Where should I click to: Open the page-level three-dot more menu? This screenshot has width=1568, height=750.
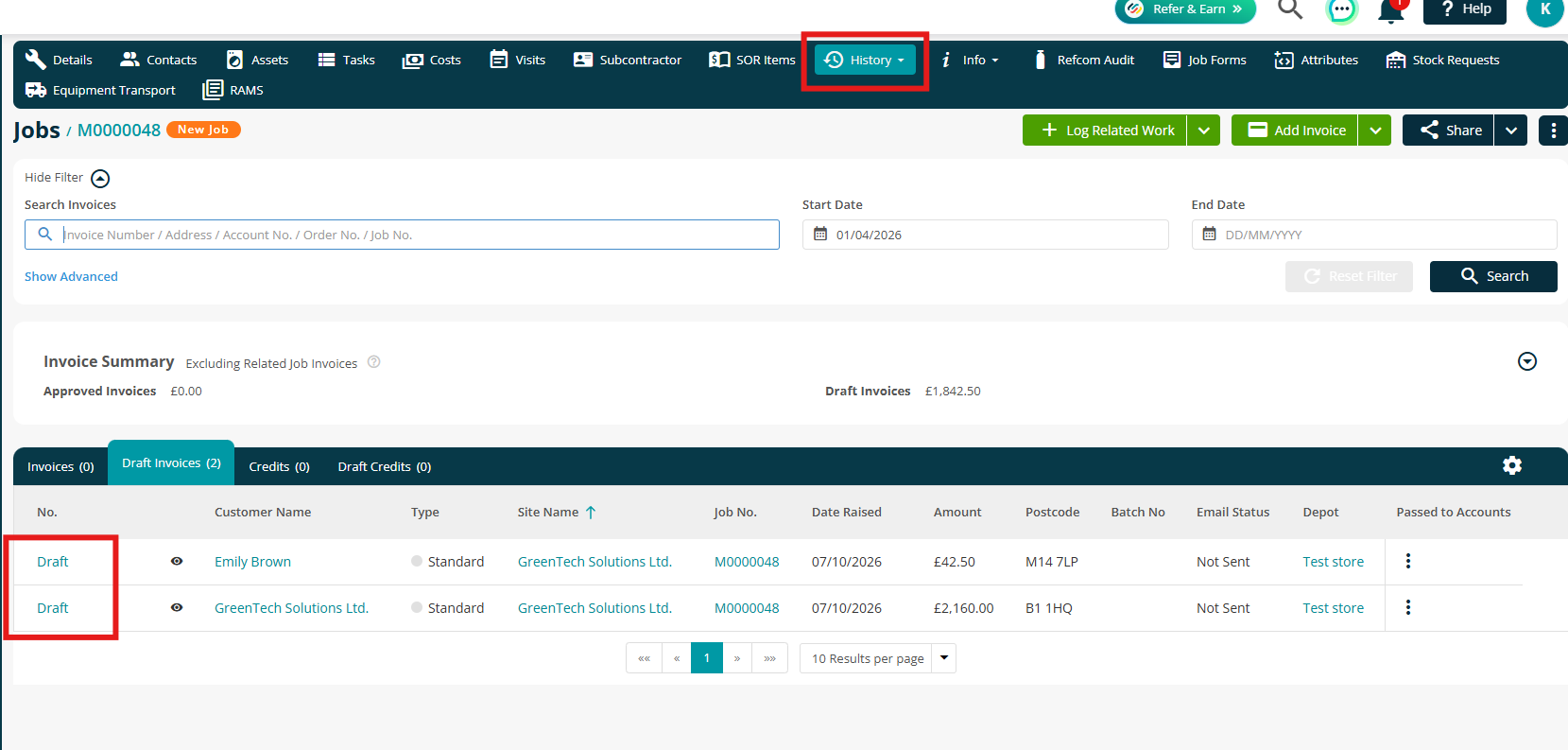click(1553, 131)
